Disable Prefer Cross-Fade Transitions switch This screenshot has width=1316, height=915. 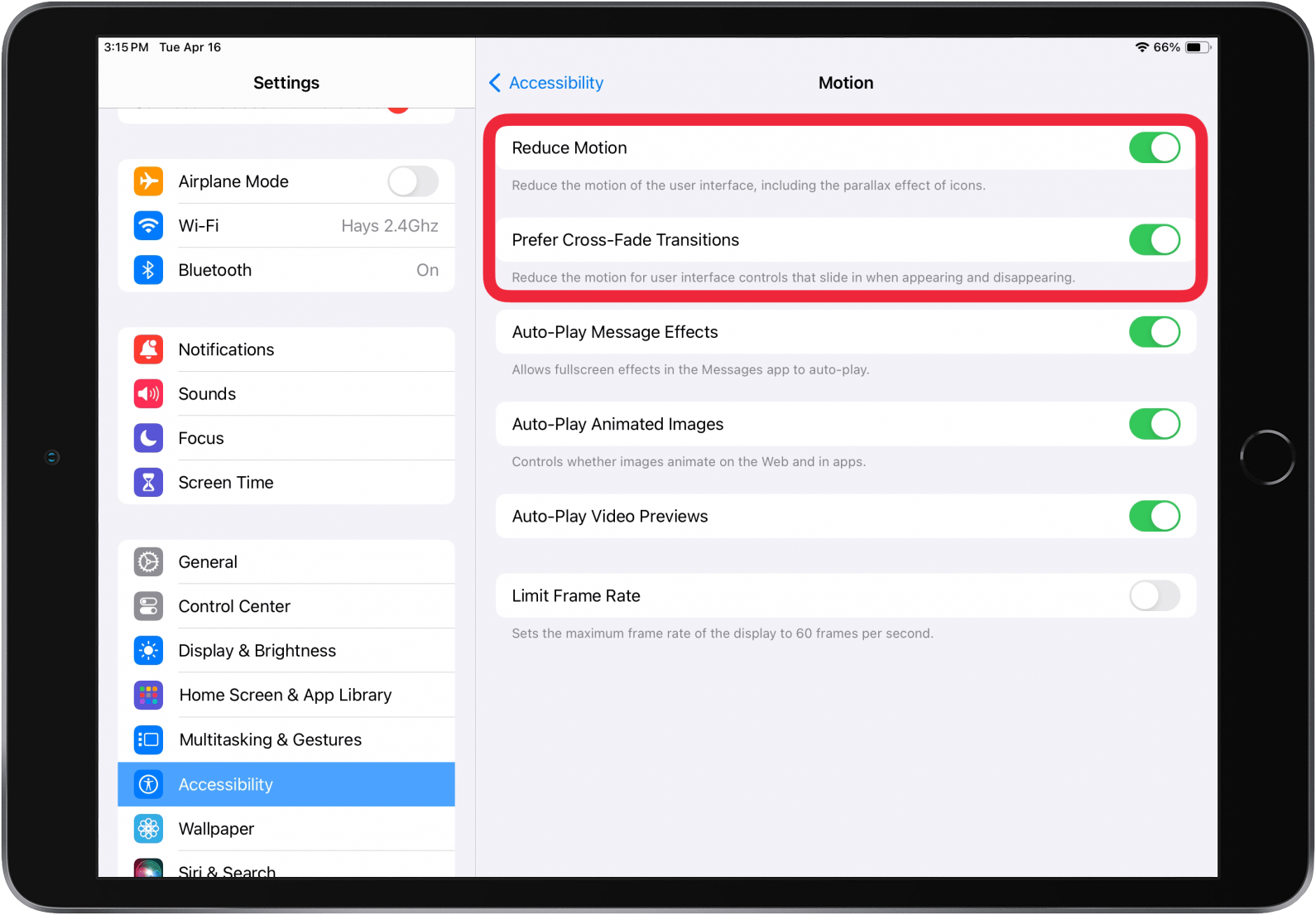click(1154, 240)
